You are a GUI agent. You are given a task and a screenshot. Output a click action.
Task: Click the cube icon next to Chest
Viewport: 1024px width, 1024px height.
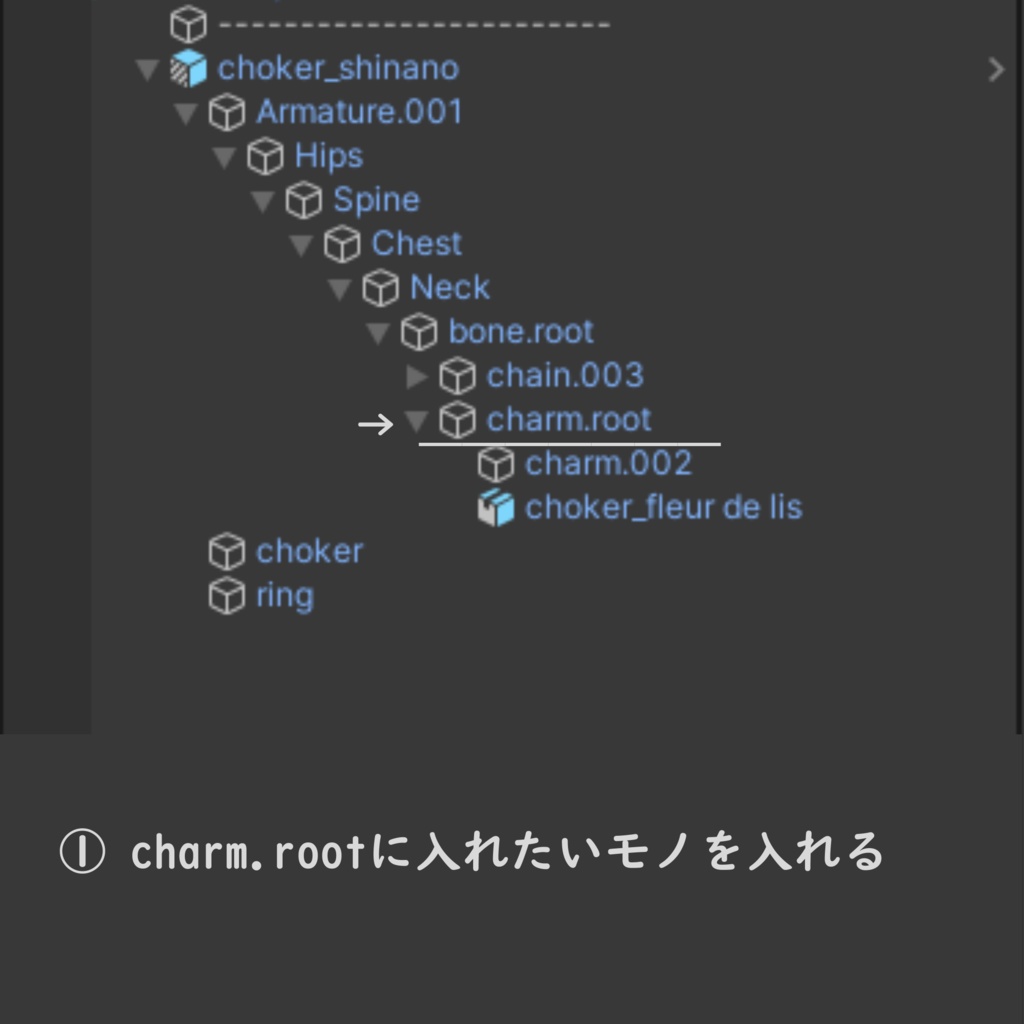tap(342, 244)
